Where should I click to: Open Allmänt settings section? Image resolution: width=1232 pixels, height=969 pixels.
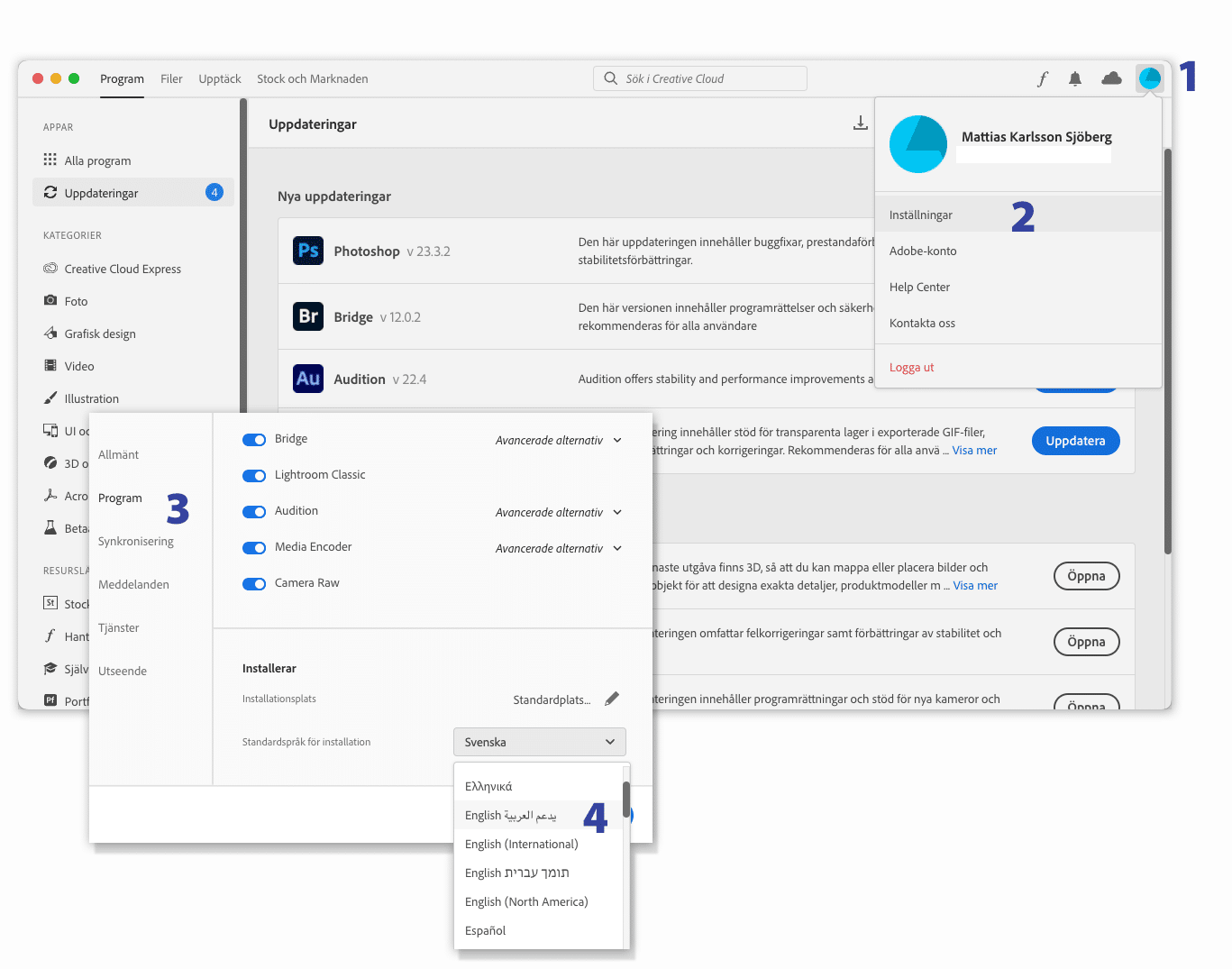[118, 454]
